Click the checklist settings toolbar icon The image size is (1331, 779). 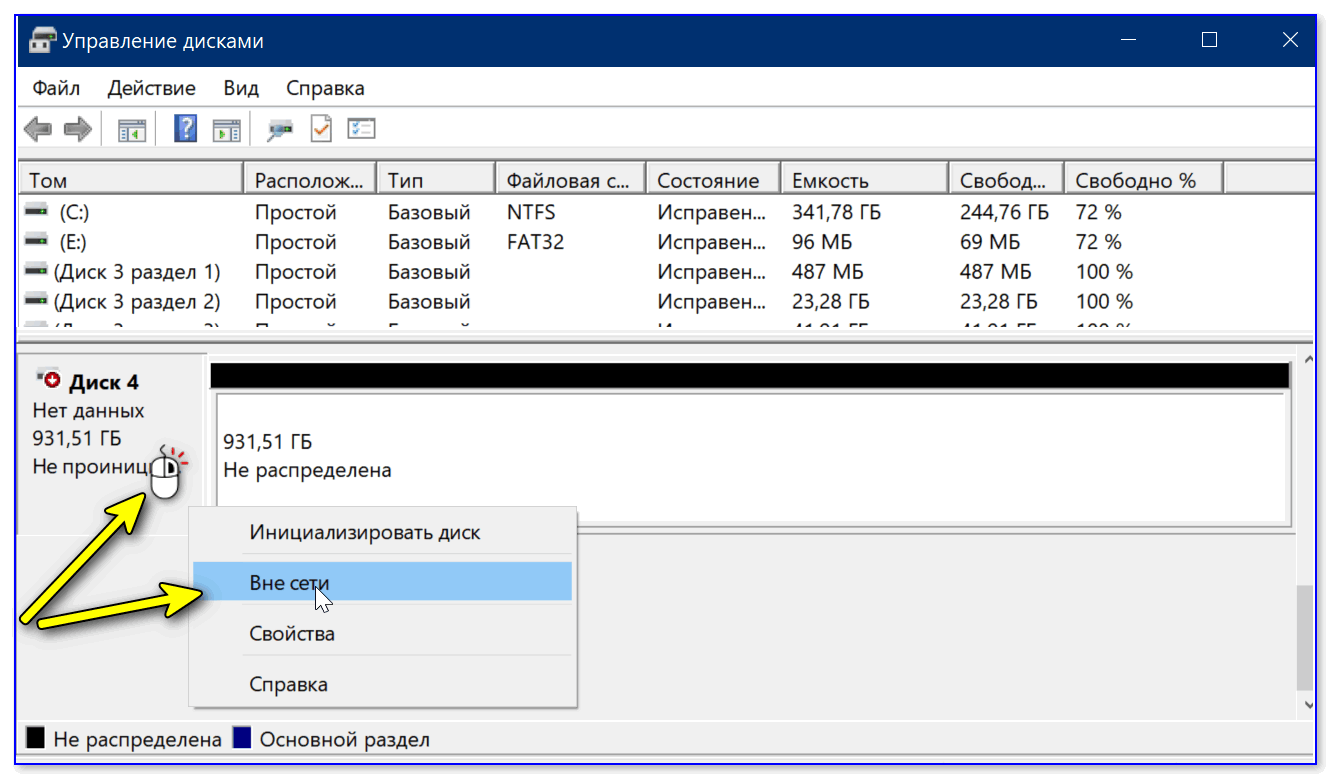tap(361, 129)
